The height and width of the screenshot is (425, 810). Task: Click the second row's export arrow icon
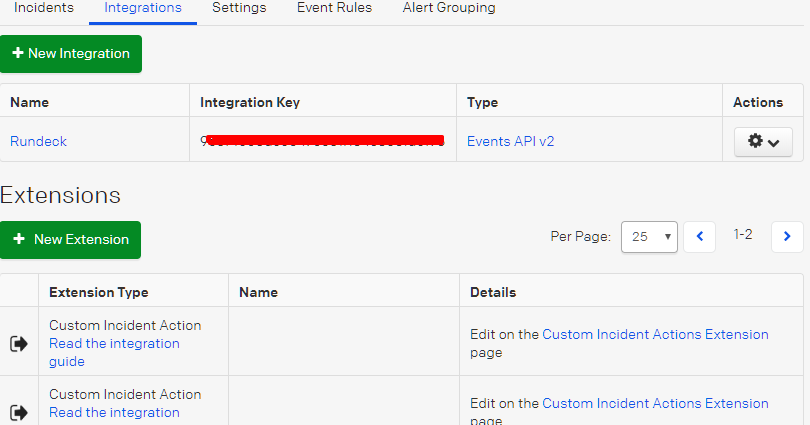click(x=19, y=412)
